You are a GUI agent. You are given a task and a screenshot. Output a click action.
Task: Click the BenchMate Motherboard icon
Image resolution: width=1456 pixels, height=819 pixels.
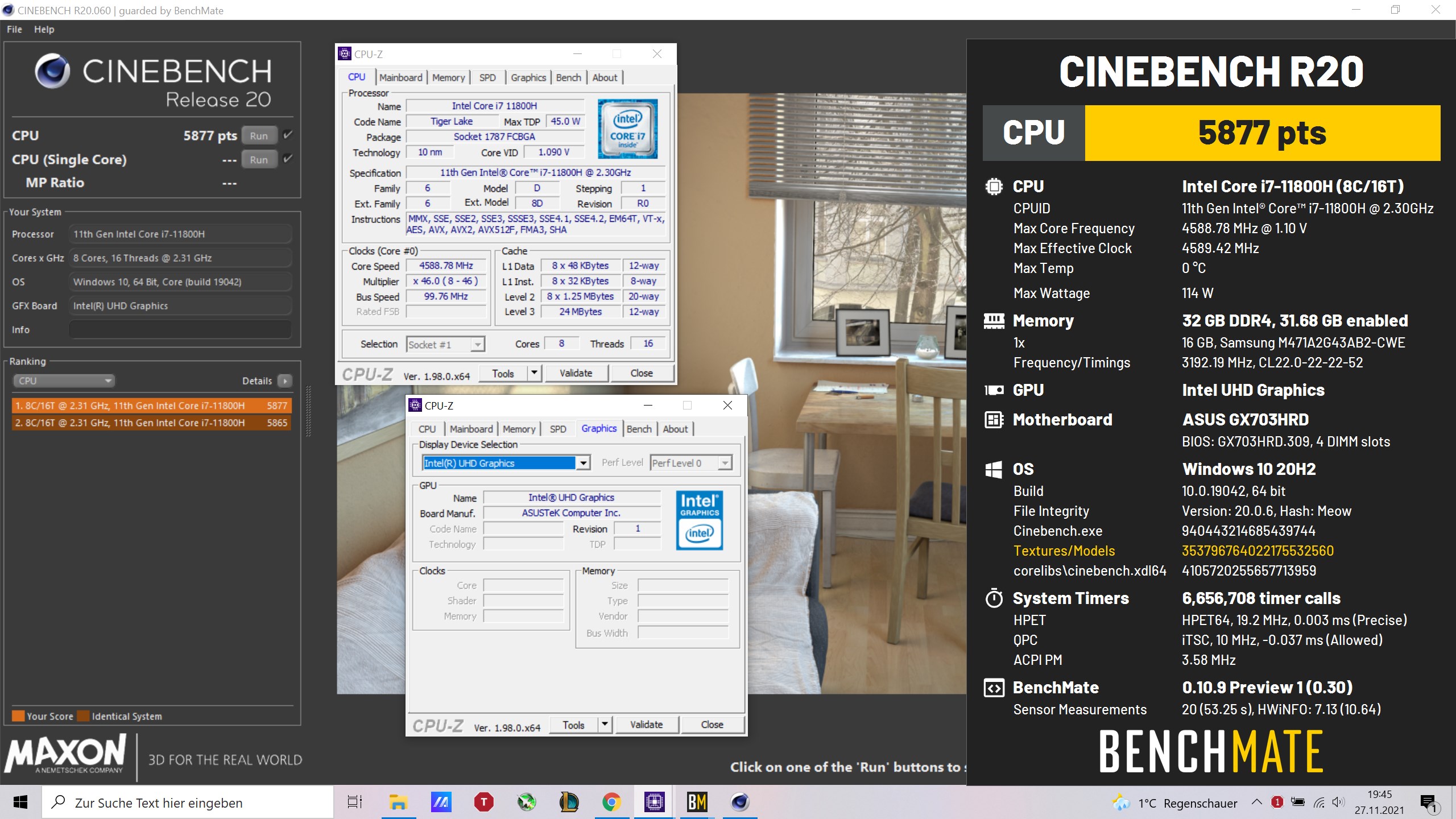[x=994, y=420]
